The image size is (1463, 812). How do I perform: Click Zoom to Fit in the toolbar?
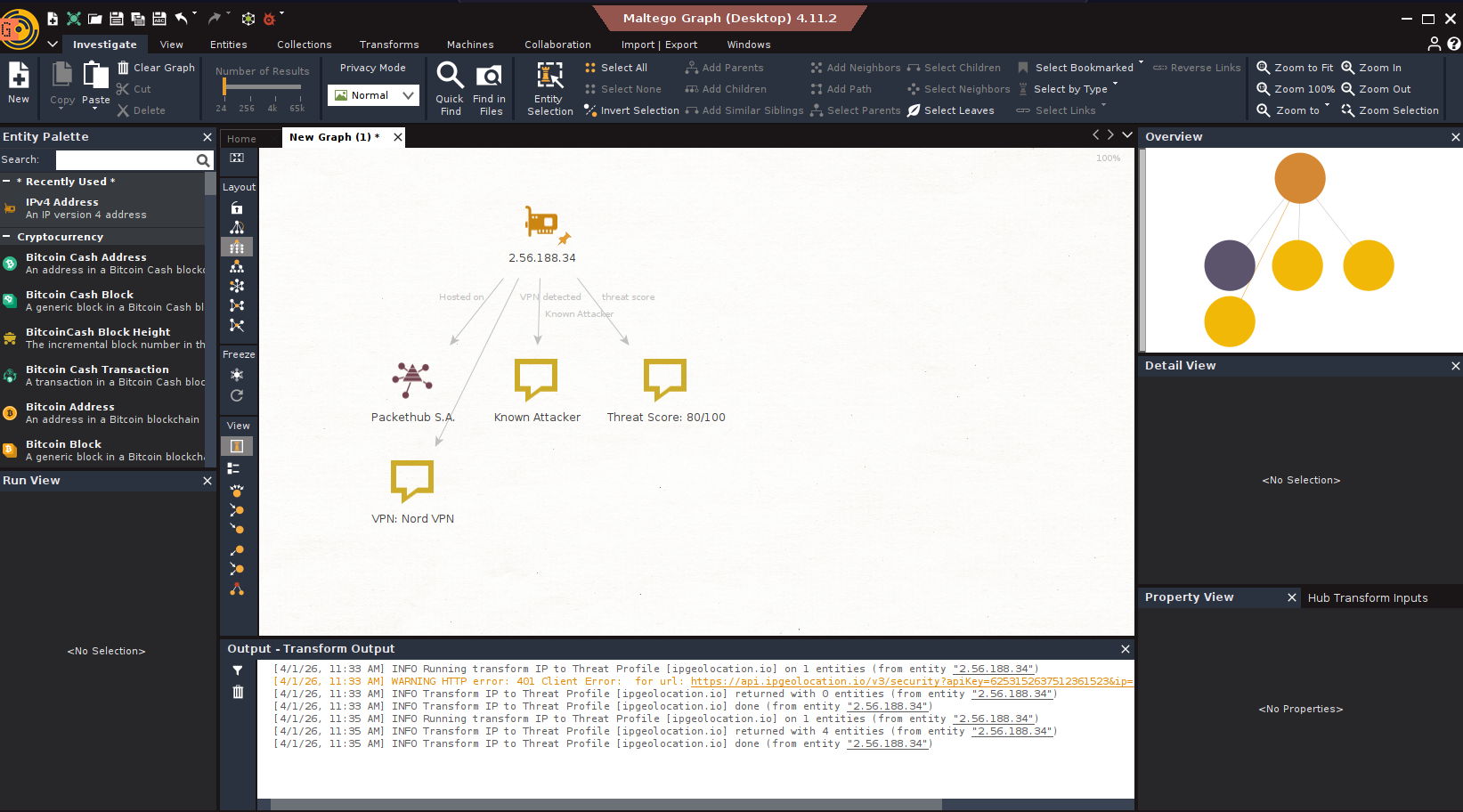pos(1294,67)
